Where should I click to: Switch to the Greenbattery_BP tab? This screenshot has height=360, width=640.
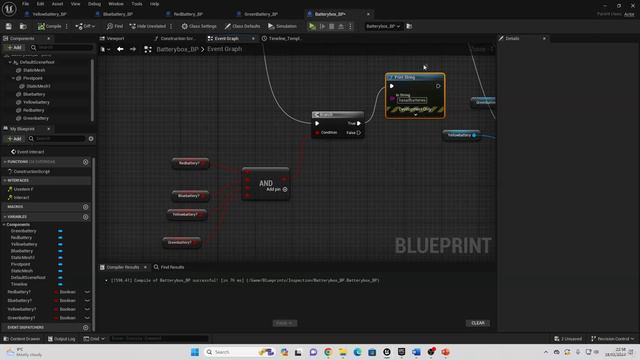pos(261,14)
